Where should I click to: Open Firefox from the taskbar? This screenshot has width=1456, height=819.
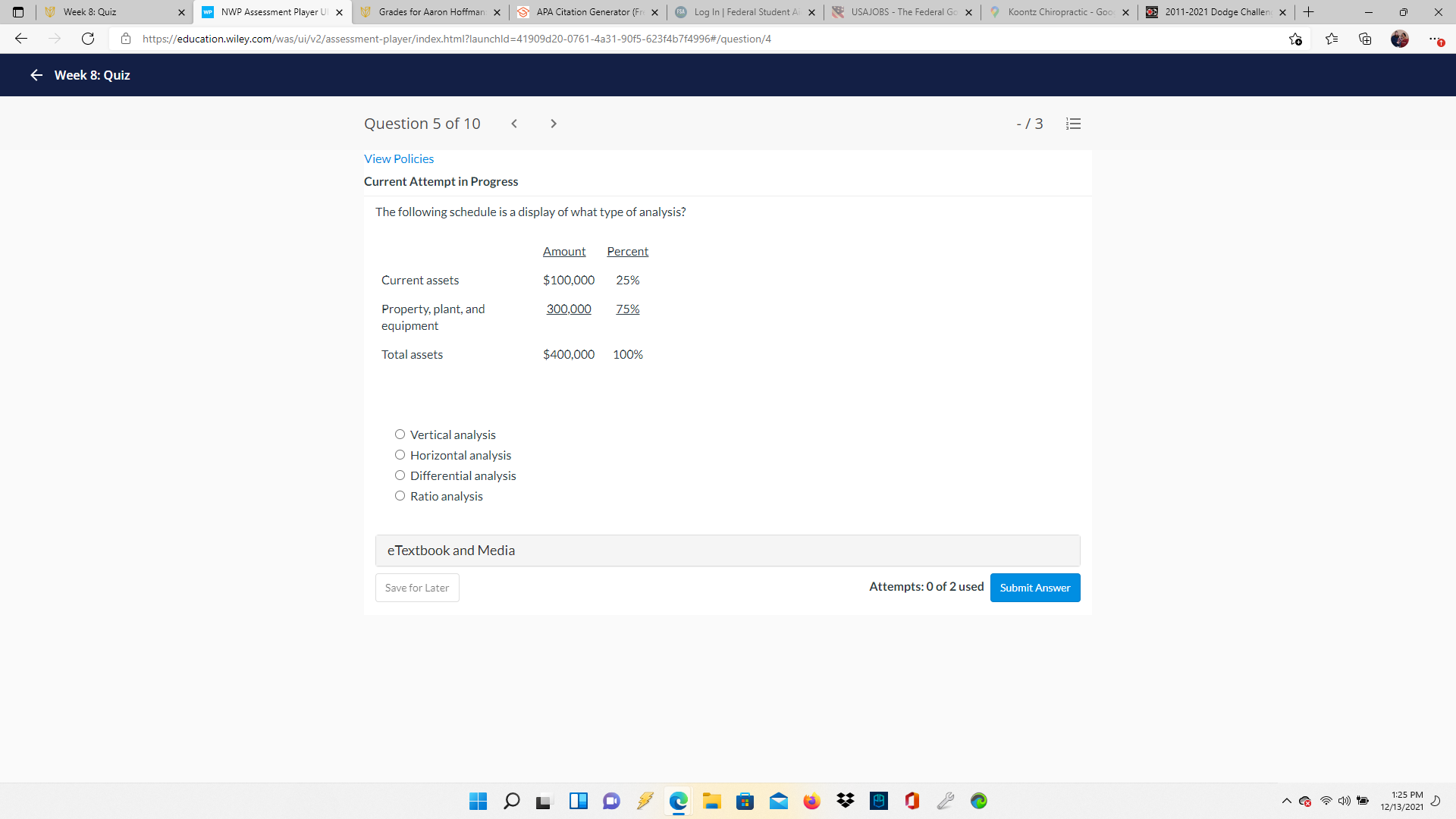811,800
